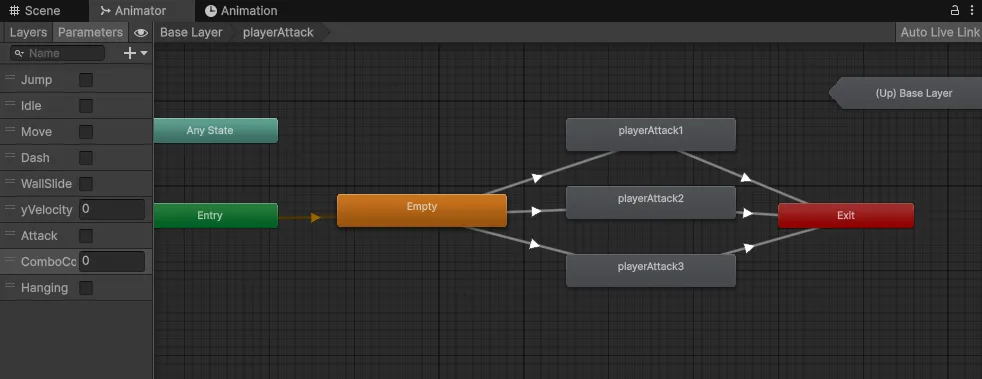This screenshot has width=982, height=379.
Task: Select the playerAttack2 state node
Action: click(x=651, y=202)
